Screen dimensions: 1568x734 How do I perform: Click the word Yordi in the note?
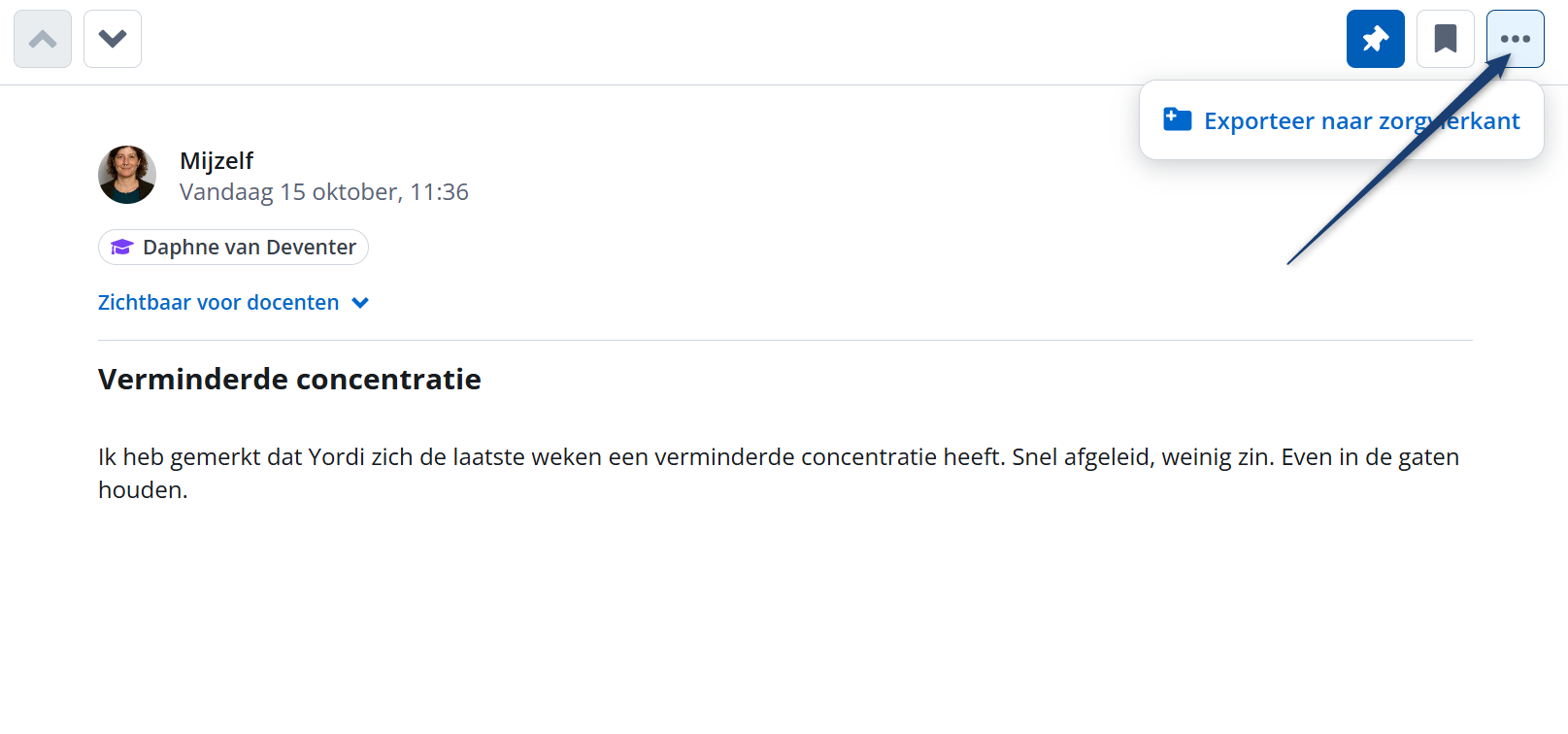click(336, 457)
